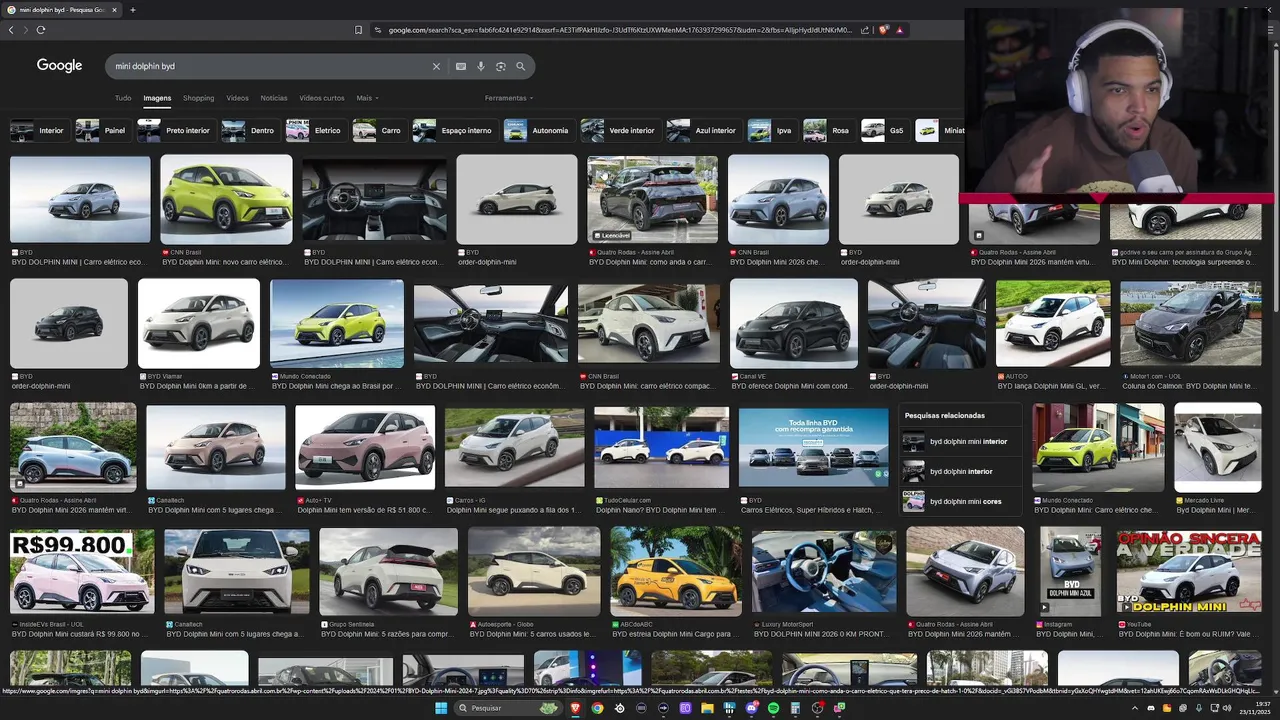Reload the page
The width and height of the screenshot is (1280, 720).
pyautogui.click(x=41, y=30)
